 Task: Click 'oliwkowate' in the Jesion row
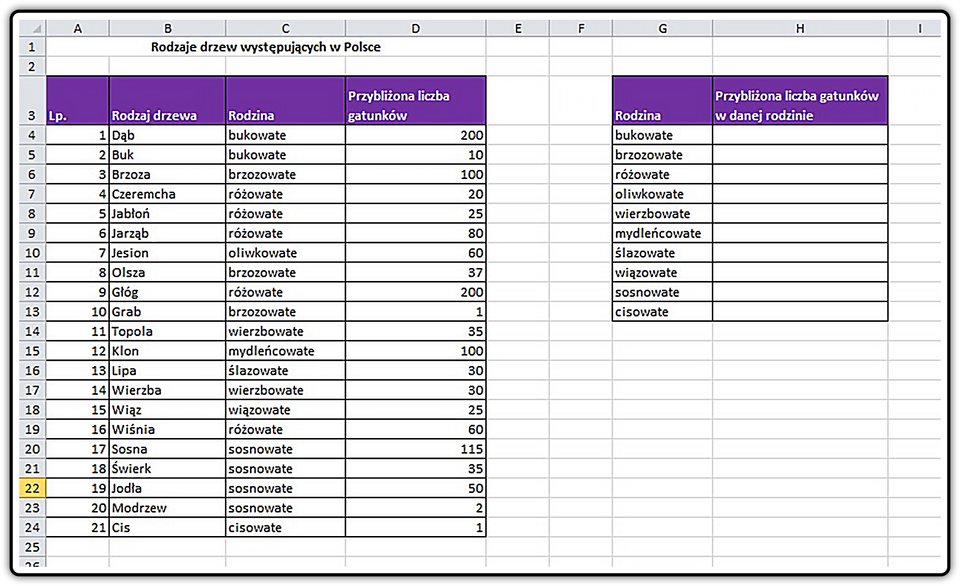pyautogui.click(x=285, y=253)
